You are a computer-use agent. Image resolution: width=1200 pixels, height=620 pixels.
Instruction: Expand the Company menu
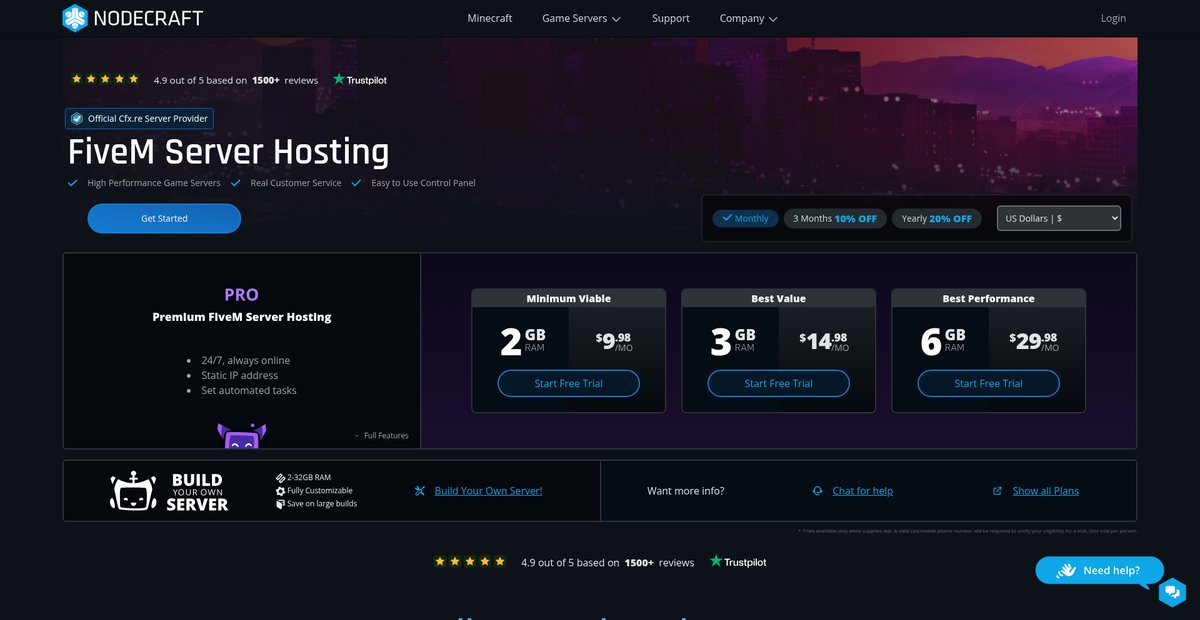click(x=748, y=18)
